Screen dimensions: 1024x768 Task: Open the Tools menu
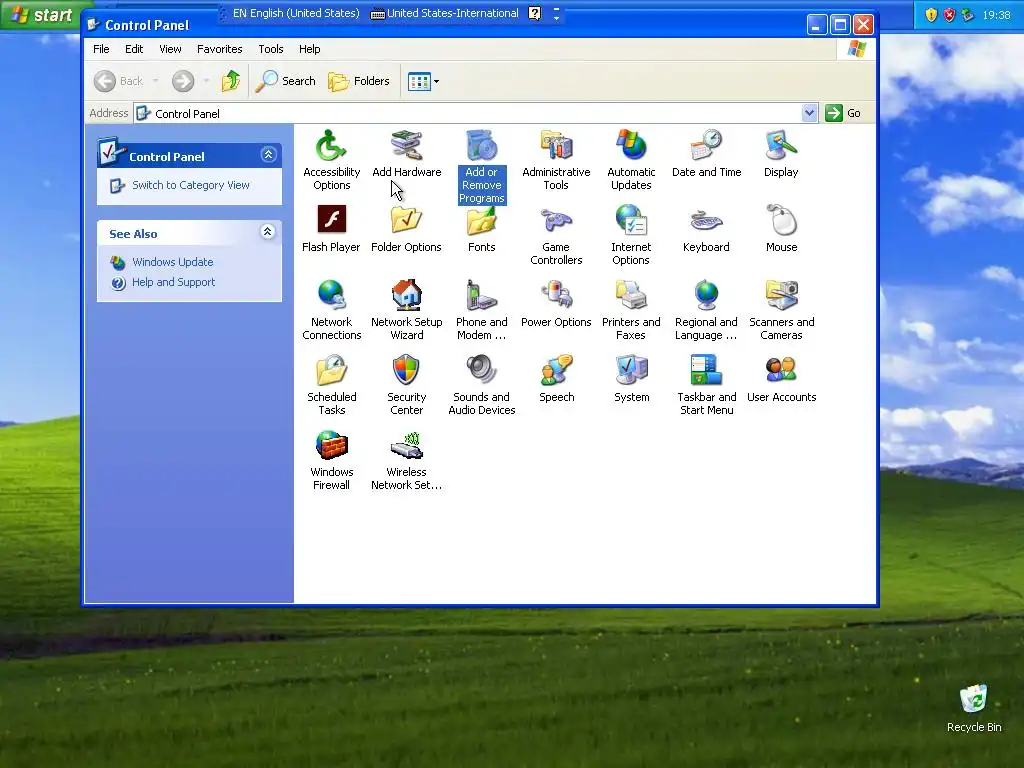tap(270, 49)
